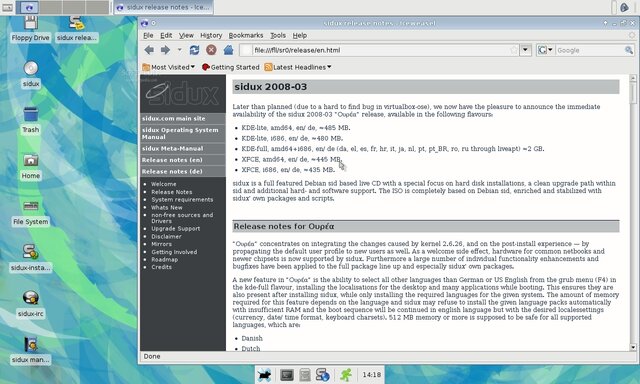Click the 14:18 clock in bottom panel
Image resolution: width=640 pixels, height=384 pixels.
tap(371, 375)
